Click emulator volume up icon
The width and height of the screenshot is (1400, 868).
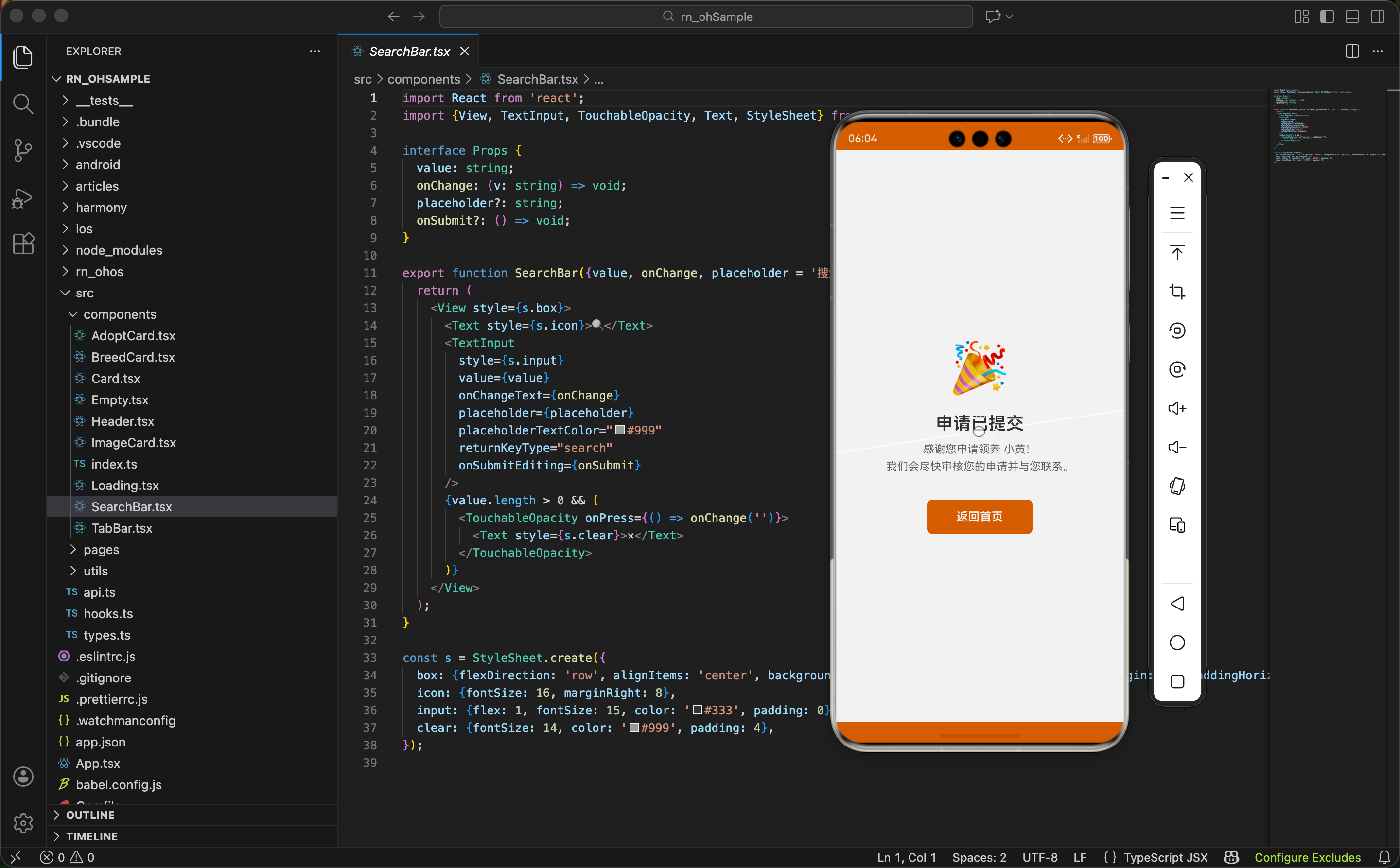pyautogui.click(x=1176, y=409)
